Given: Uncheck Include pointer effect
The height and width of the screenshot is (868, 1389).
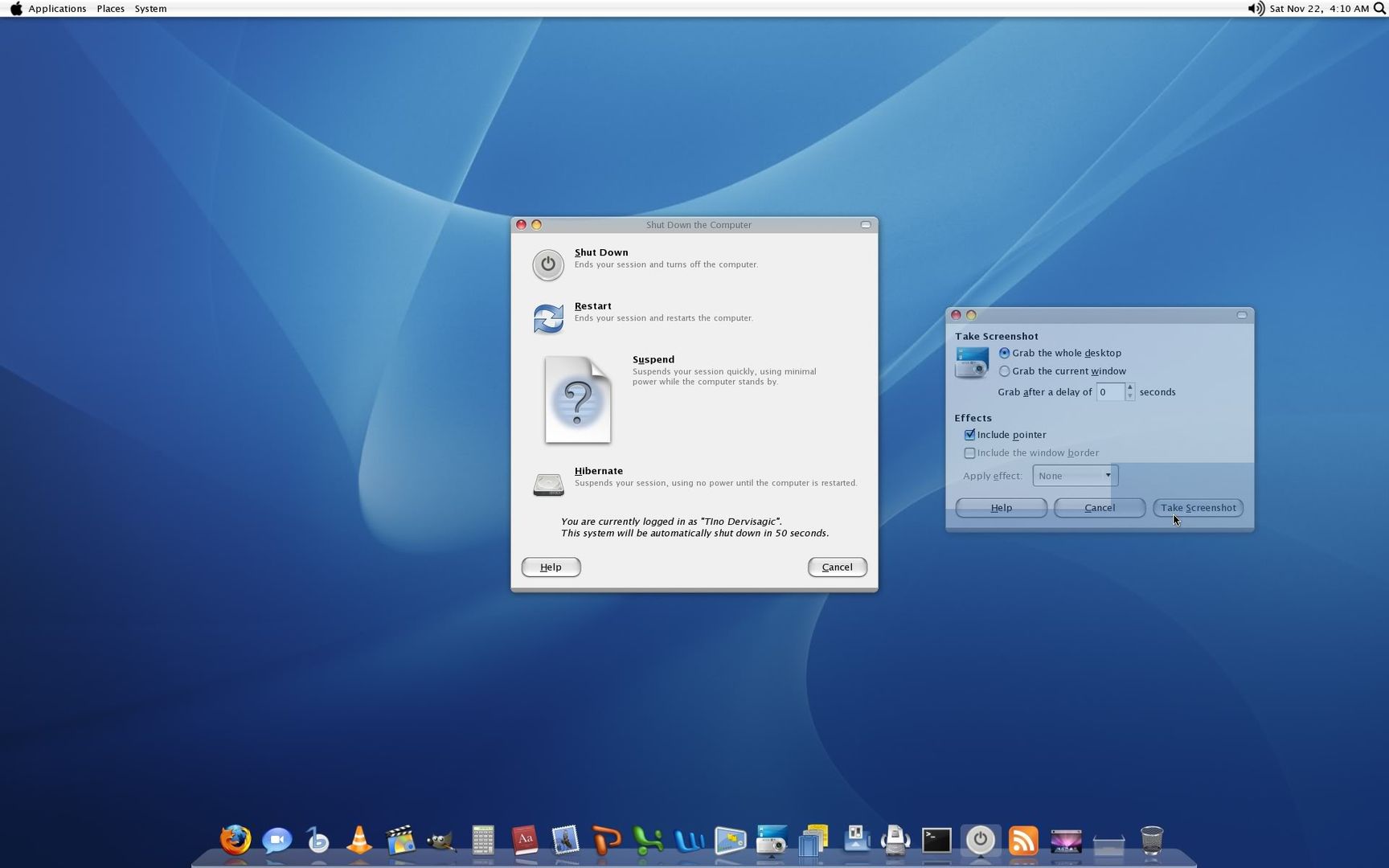Looking at the screenshot, I should point(969,434).
